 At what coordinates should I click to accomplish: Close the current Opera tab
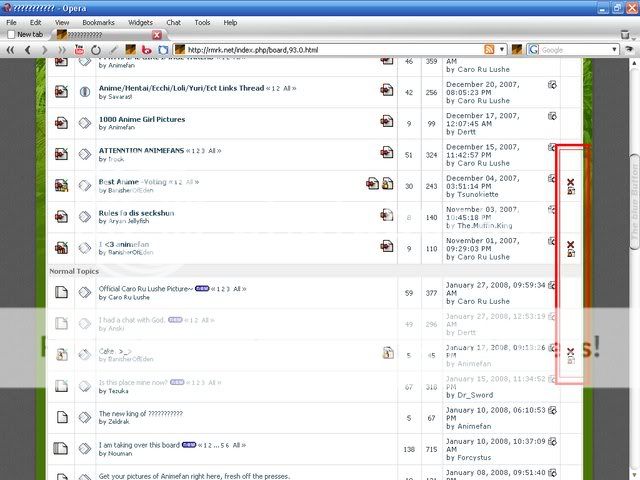[x=157, y=34]
